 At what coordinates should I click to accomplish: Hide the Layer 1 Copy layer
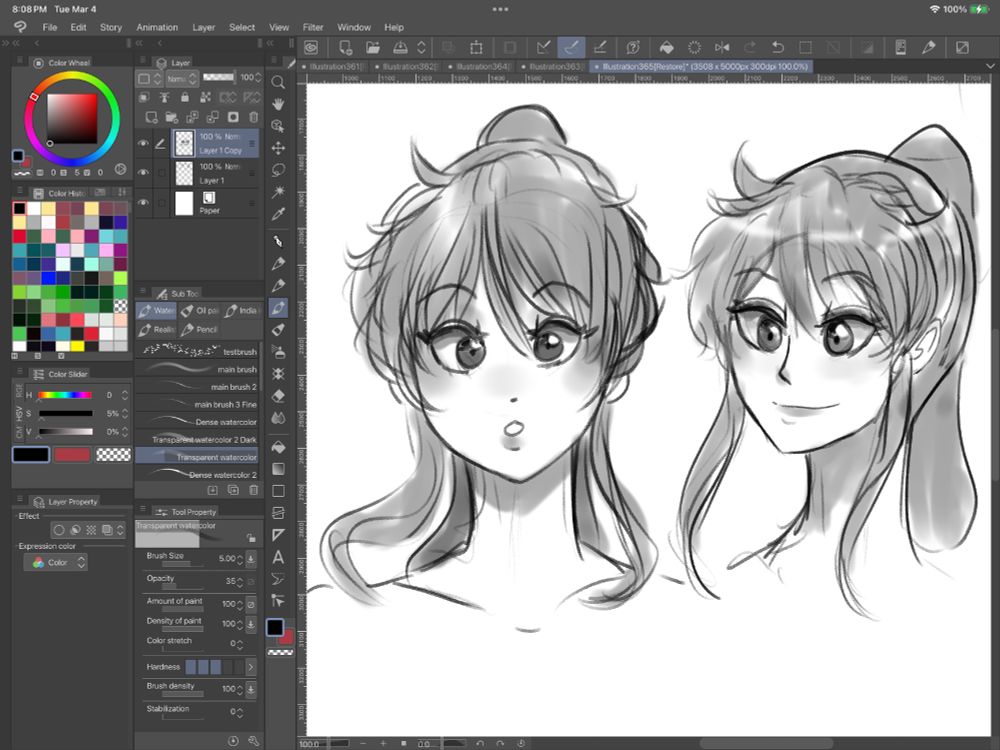tap(143, 143)
